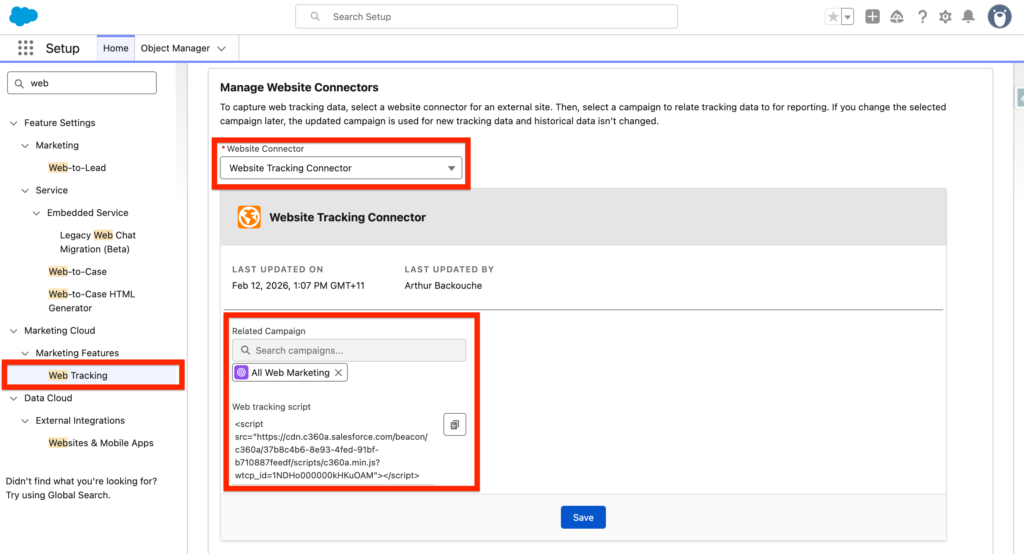
Task: Click the Search campaigns field
Action: click(350, 350)
